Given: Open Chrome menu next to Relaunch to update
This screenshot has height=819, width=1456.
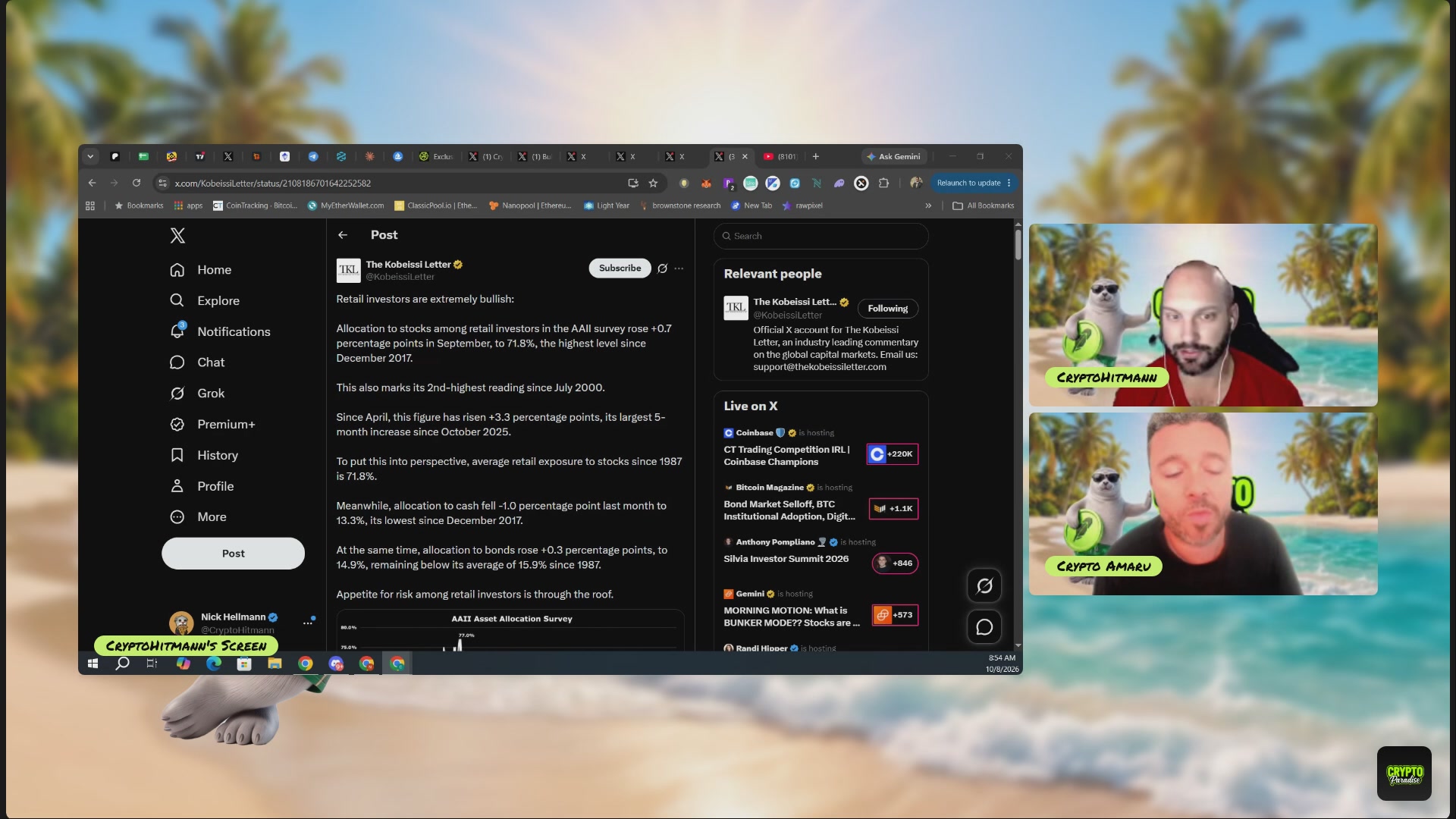Looking at the screenshot, I should point(1009,183).
